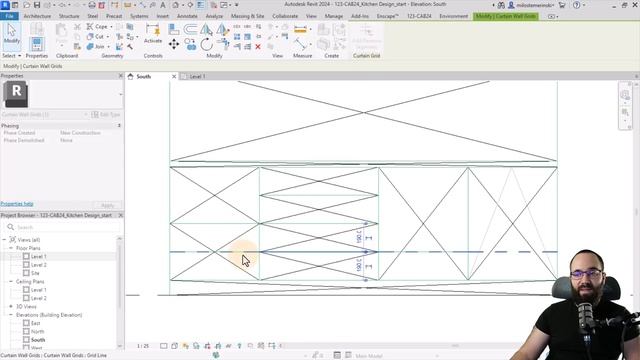Open the File menu
Viewport: 640px width, 360px height.
click(9, 16)
